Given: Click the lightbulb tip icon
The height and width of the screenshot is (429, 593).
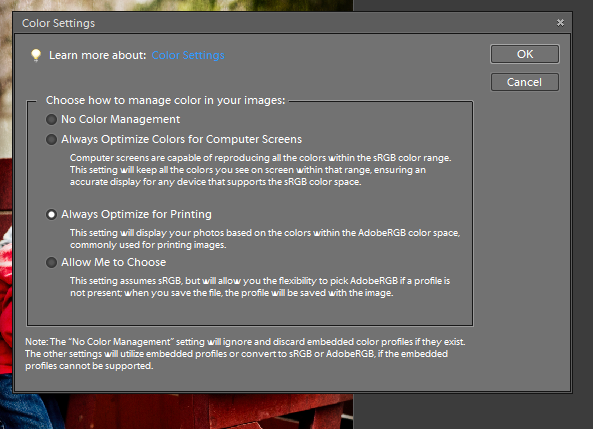Looking at the screenshot, I should tap(36, 55).
